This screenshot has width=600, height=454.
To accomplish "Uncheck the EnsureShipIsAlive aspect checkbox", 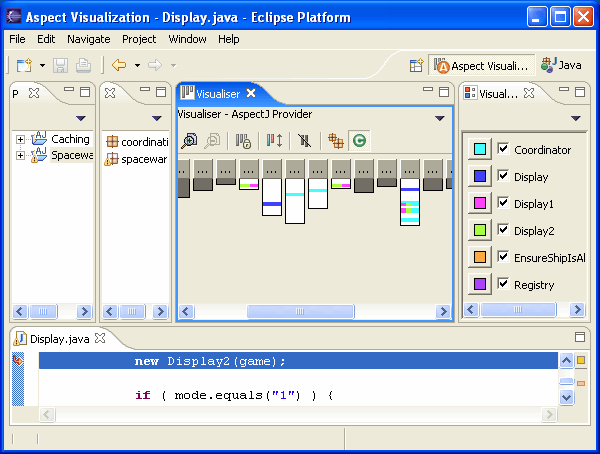I will pos(503,256).
